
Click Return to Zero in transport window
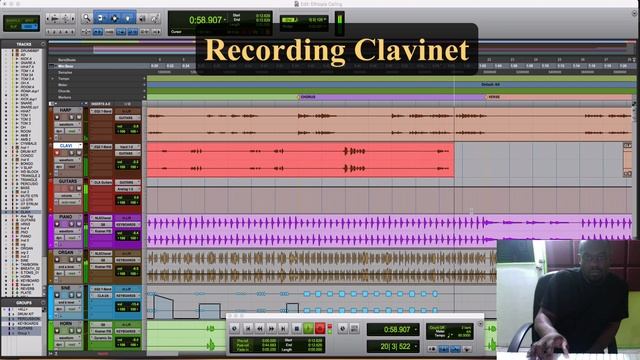point(248,328)
